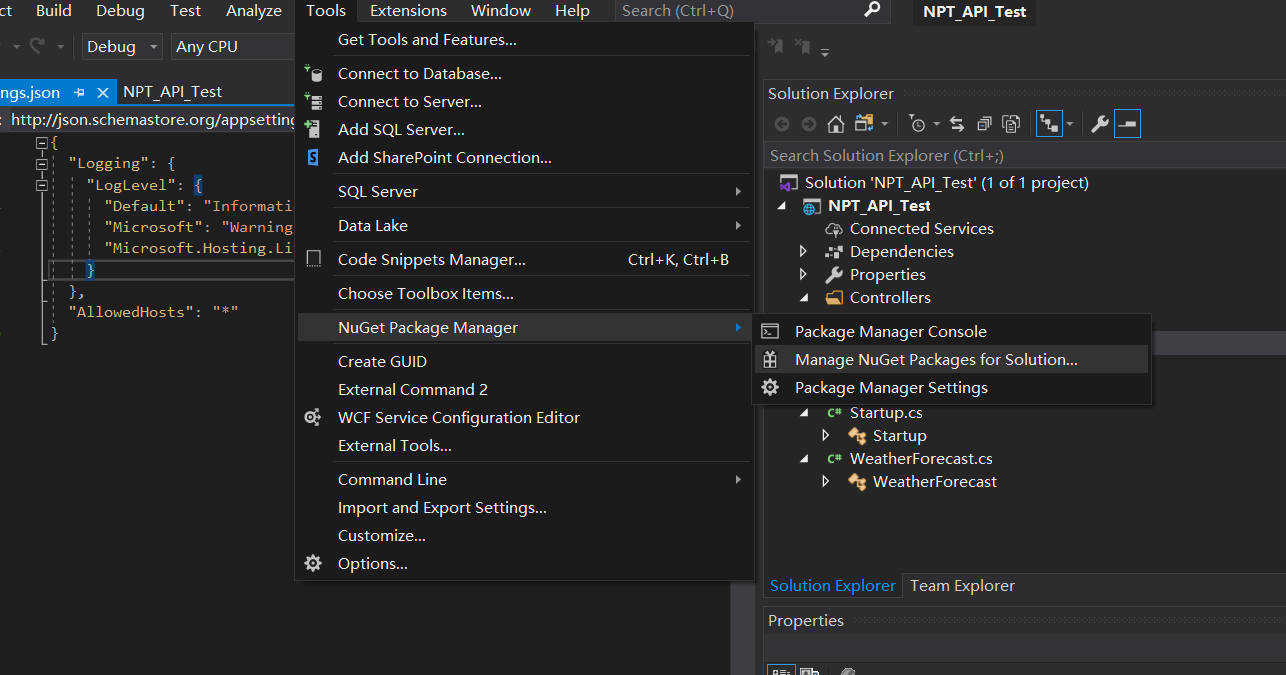Open the Extensions menu
Screen dimensions: 1286x675
(x=408, y=10)
